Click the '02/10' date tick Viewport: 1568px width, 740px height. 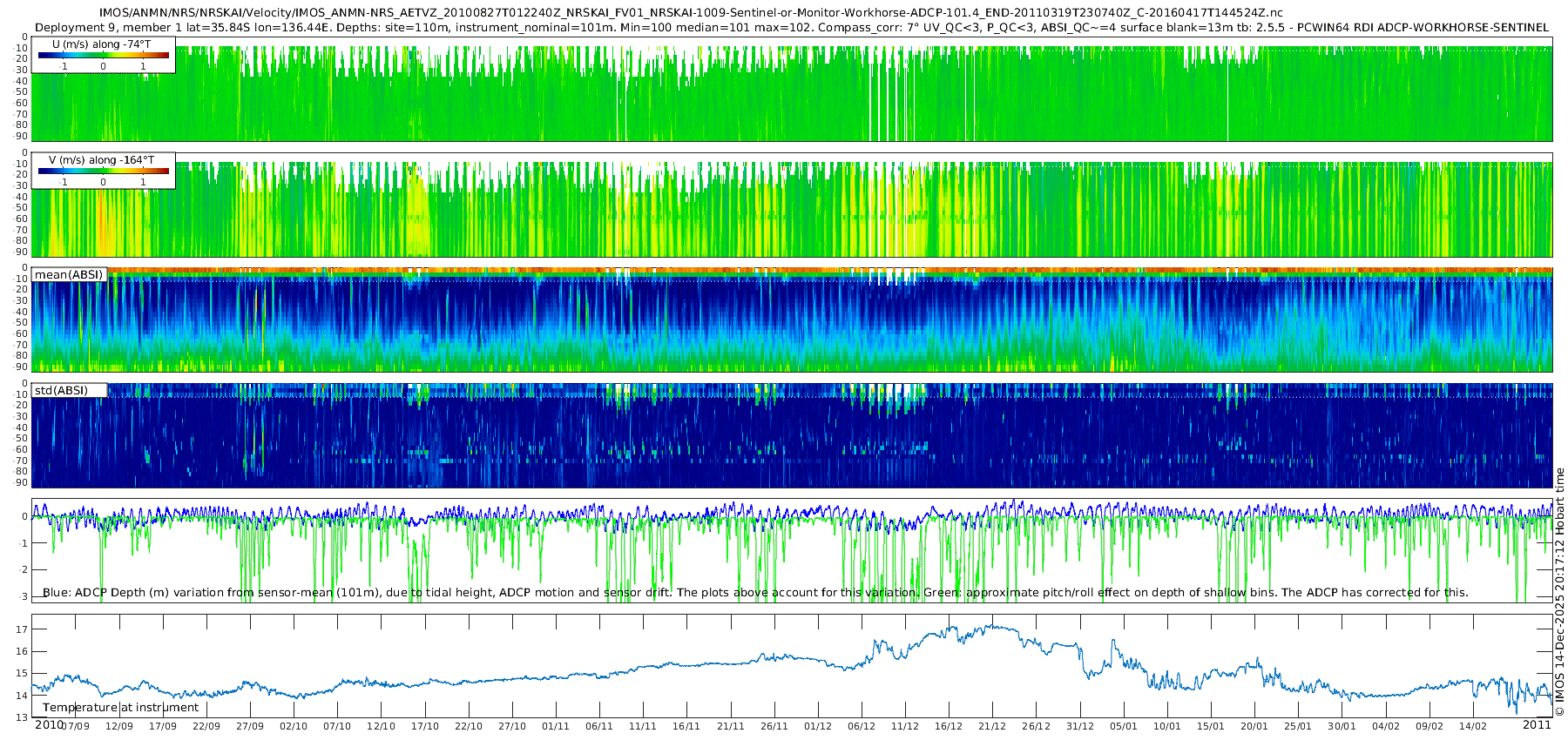pos(294,726)
